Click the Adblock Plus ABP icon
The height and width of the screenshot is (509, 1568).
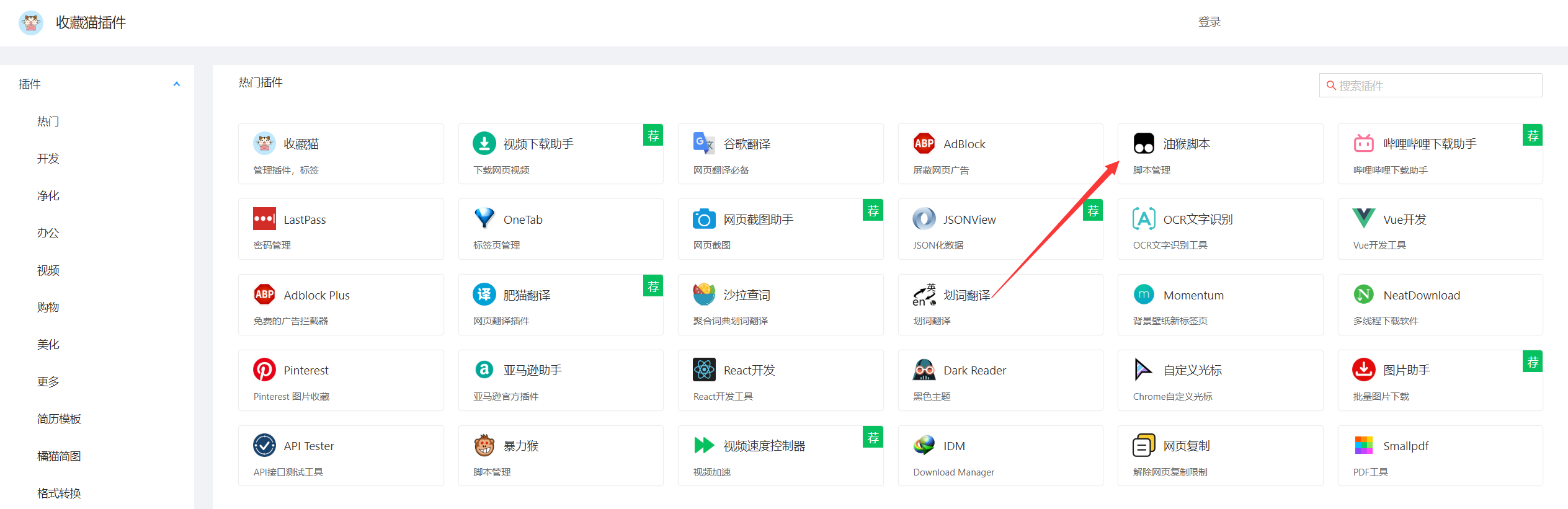(264, 294)
